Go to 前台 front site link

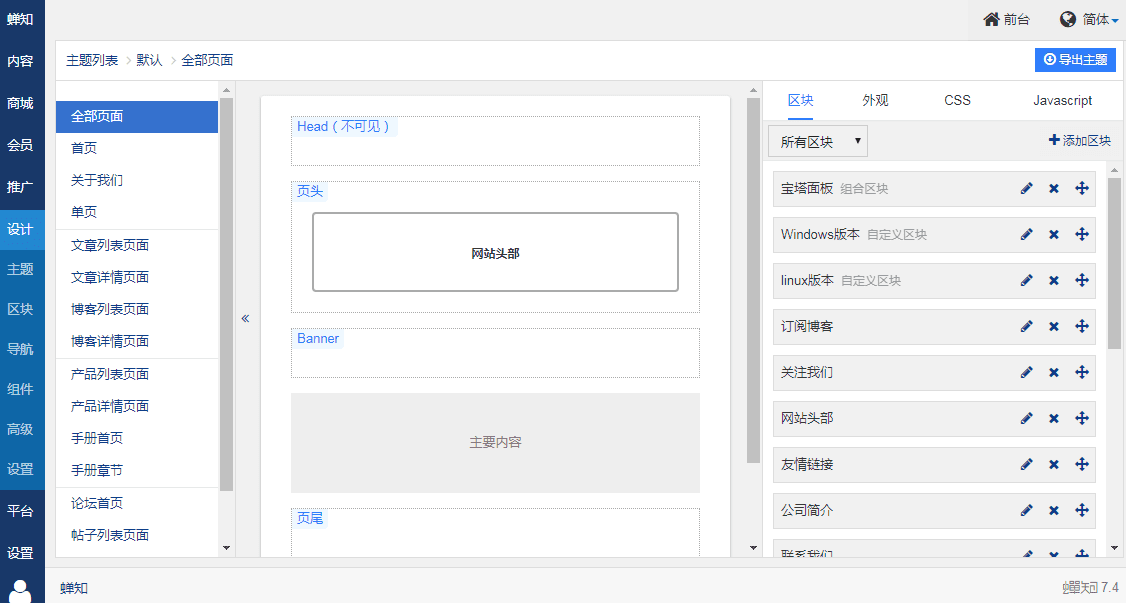pos(1006,19)
